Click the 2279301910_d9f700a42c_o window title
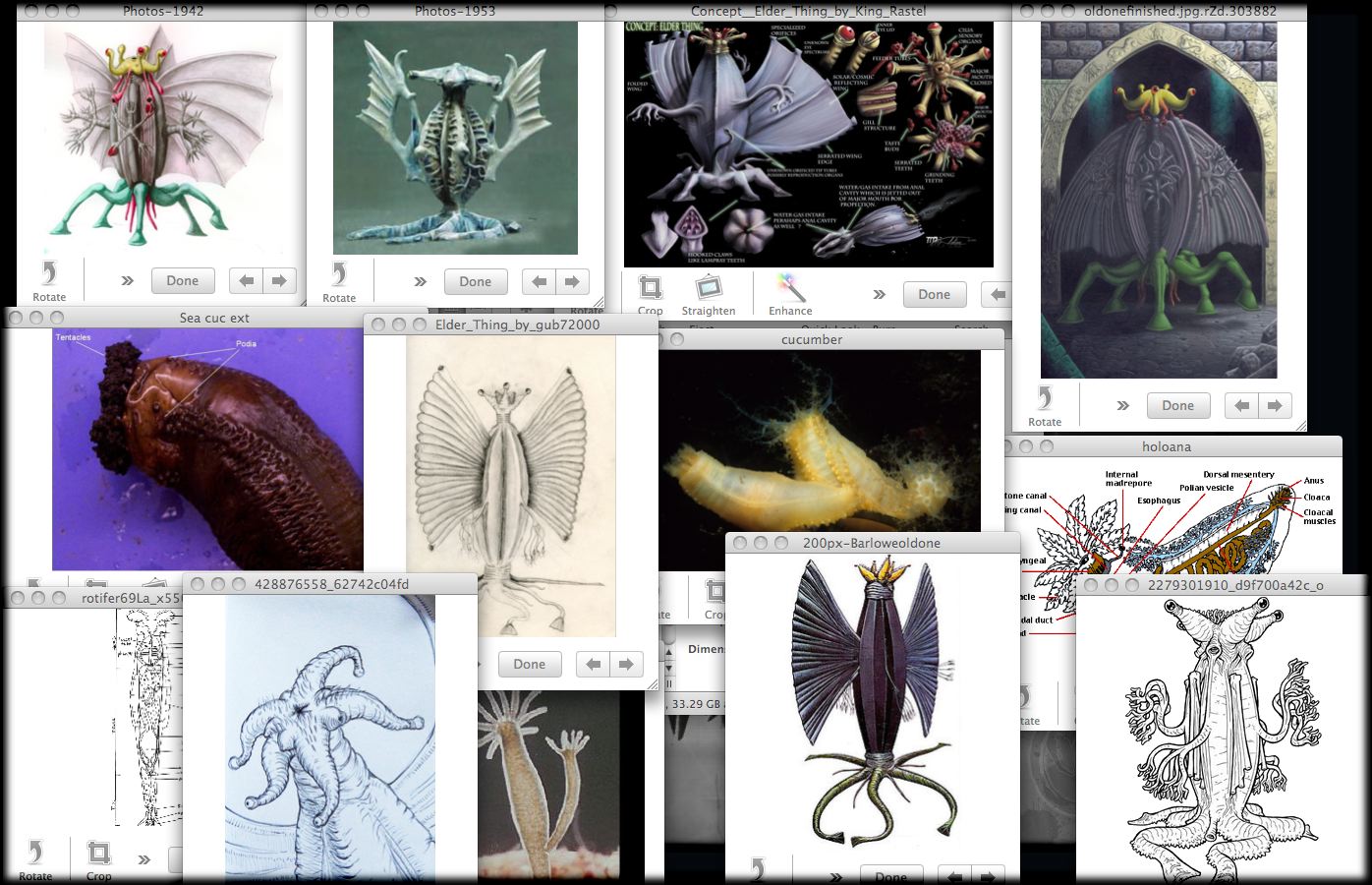The image size is (1372, 885). (x=1235, y=585)
